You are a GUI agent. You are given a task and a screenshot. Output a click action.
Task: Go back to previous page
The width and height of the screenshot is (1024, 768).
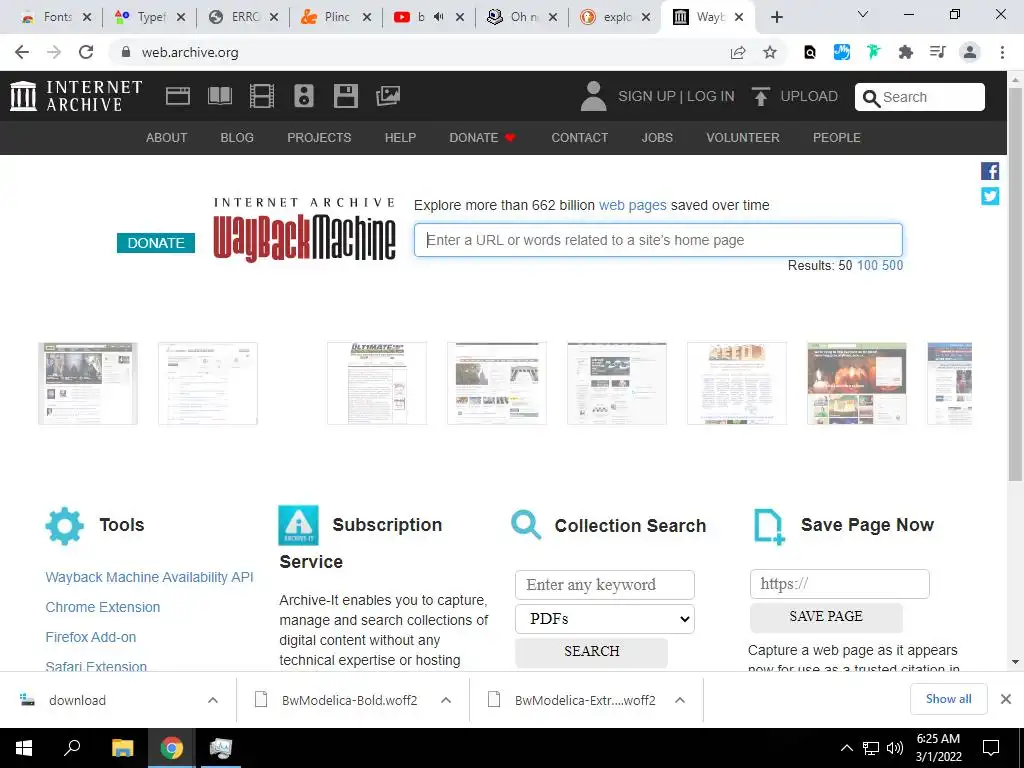click(22, 52)
